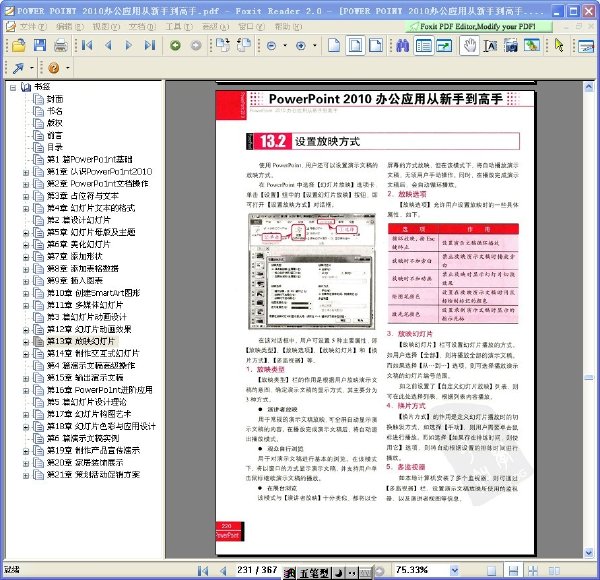Zoom out with the minus magnifier
Screen dimensions: 600x580
click(x=271, y=46)
